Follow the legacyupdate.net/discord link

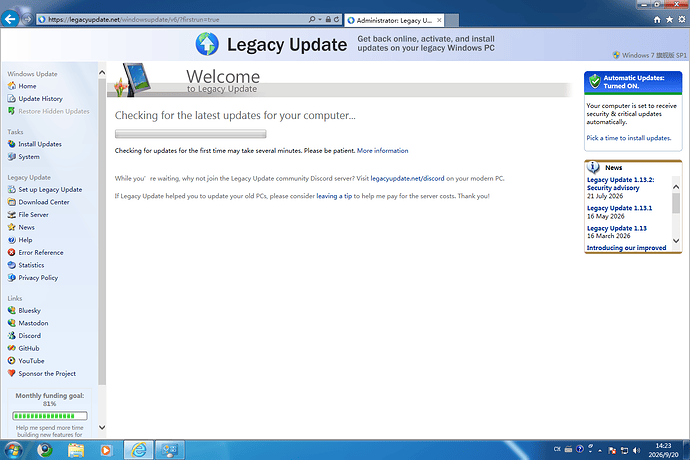pos(407,178)
